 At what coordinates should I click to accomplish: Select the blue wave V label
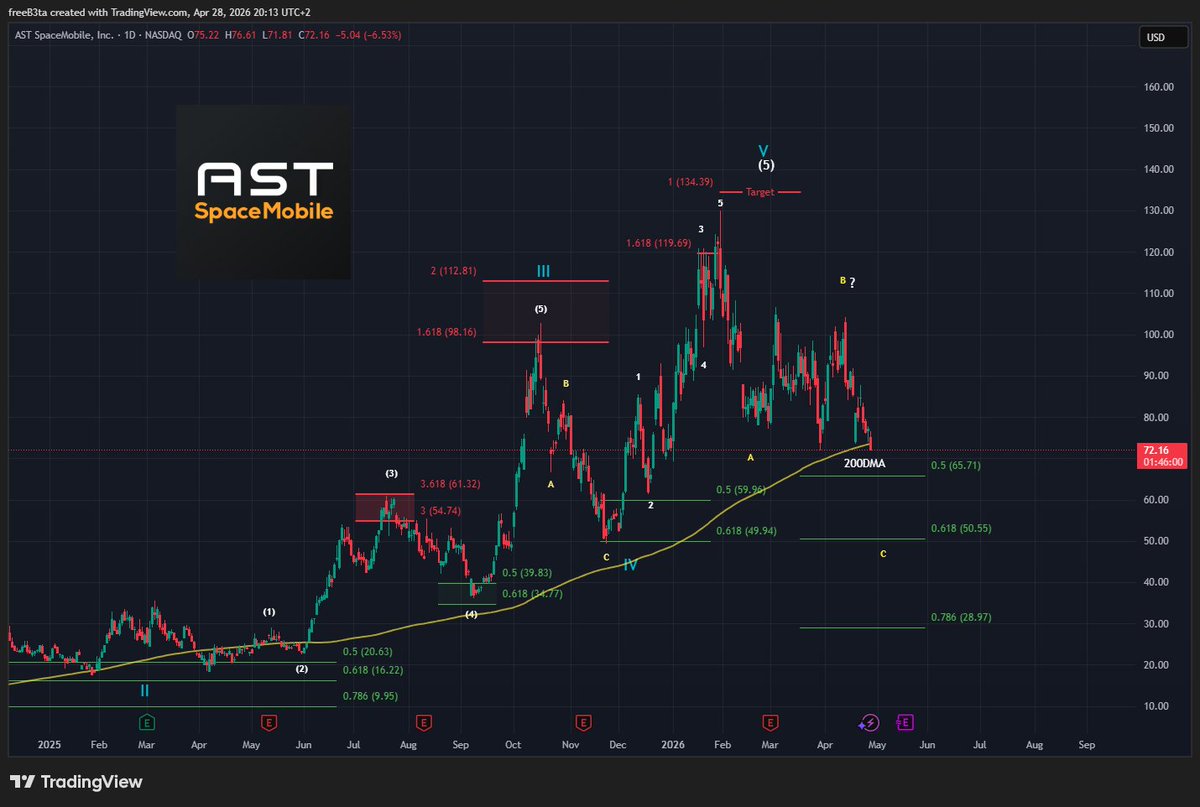[x=763, y=150]
